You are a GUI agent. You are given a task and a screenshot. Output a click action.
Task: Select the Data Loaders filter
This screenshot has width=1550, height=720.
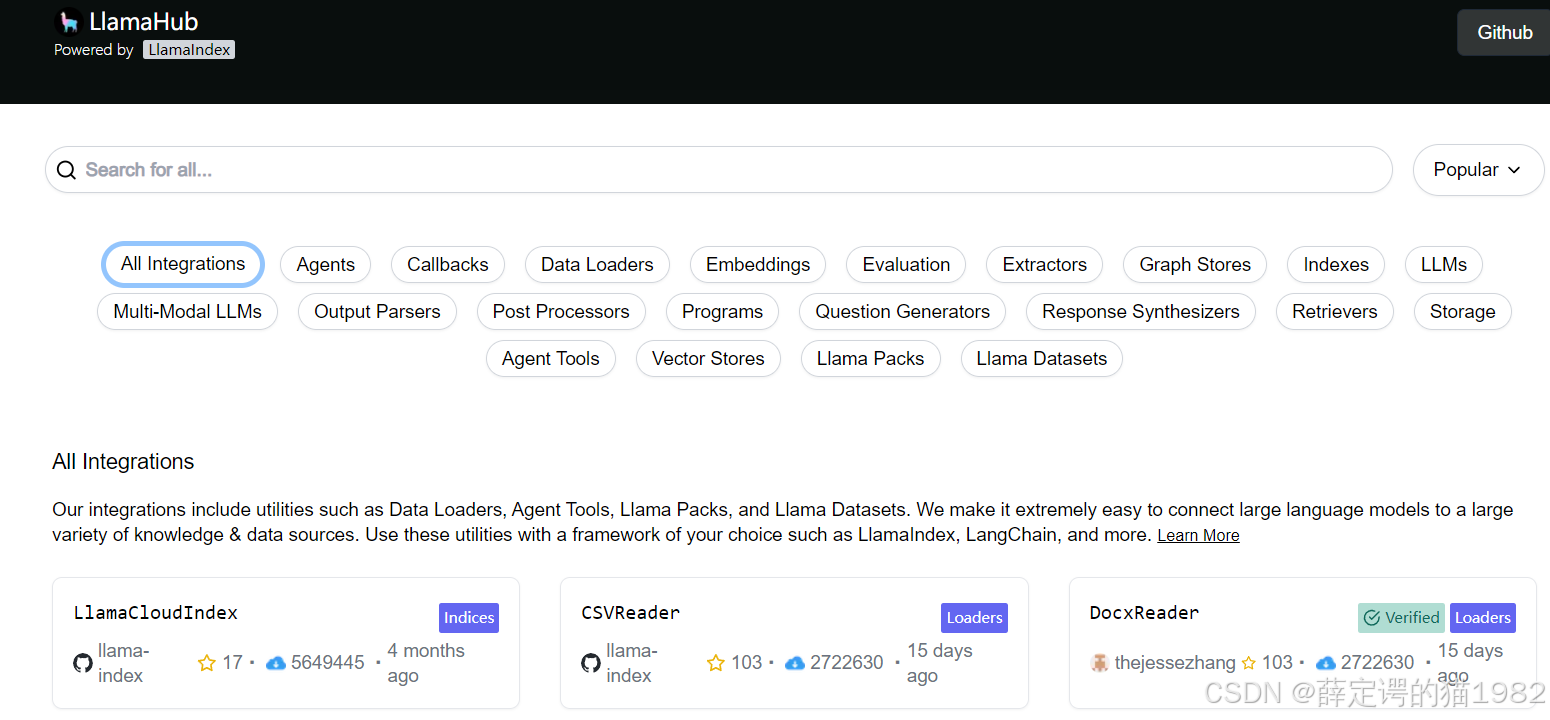click(x=597, y=265)
